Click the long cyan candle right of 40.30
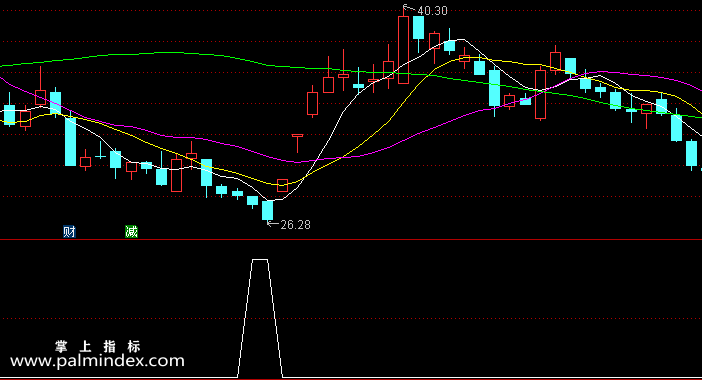This screenshot has height=380, width=702. [419, 29]
